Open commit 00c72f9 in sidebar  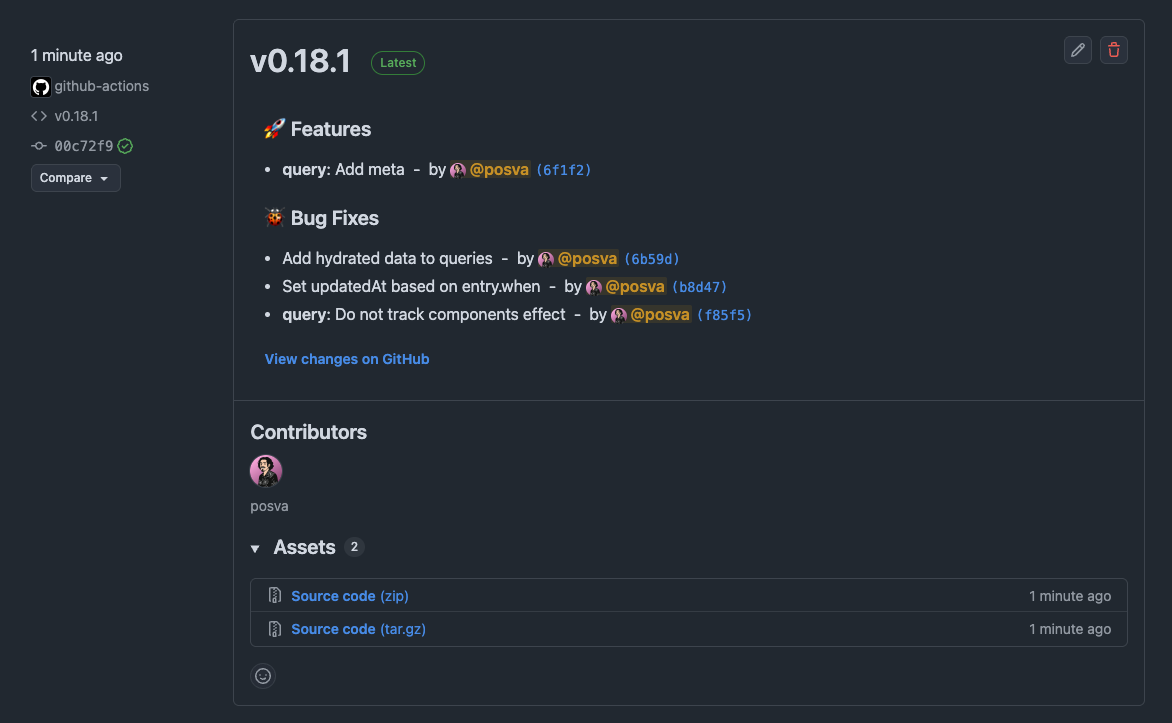pos(84,146)
